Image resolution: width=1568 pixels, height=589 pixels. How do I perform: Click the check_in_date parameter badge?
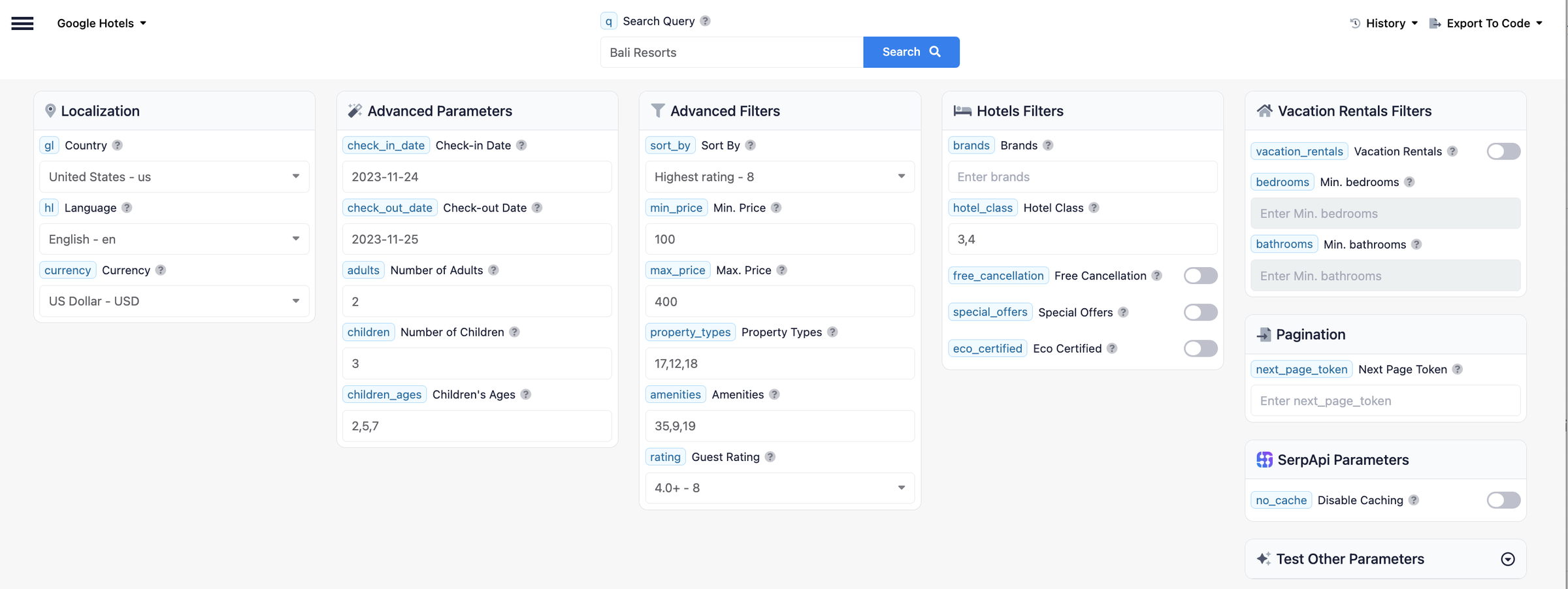click(385, 145)
